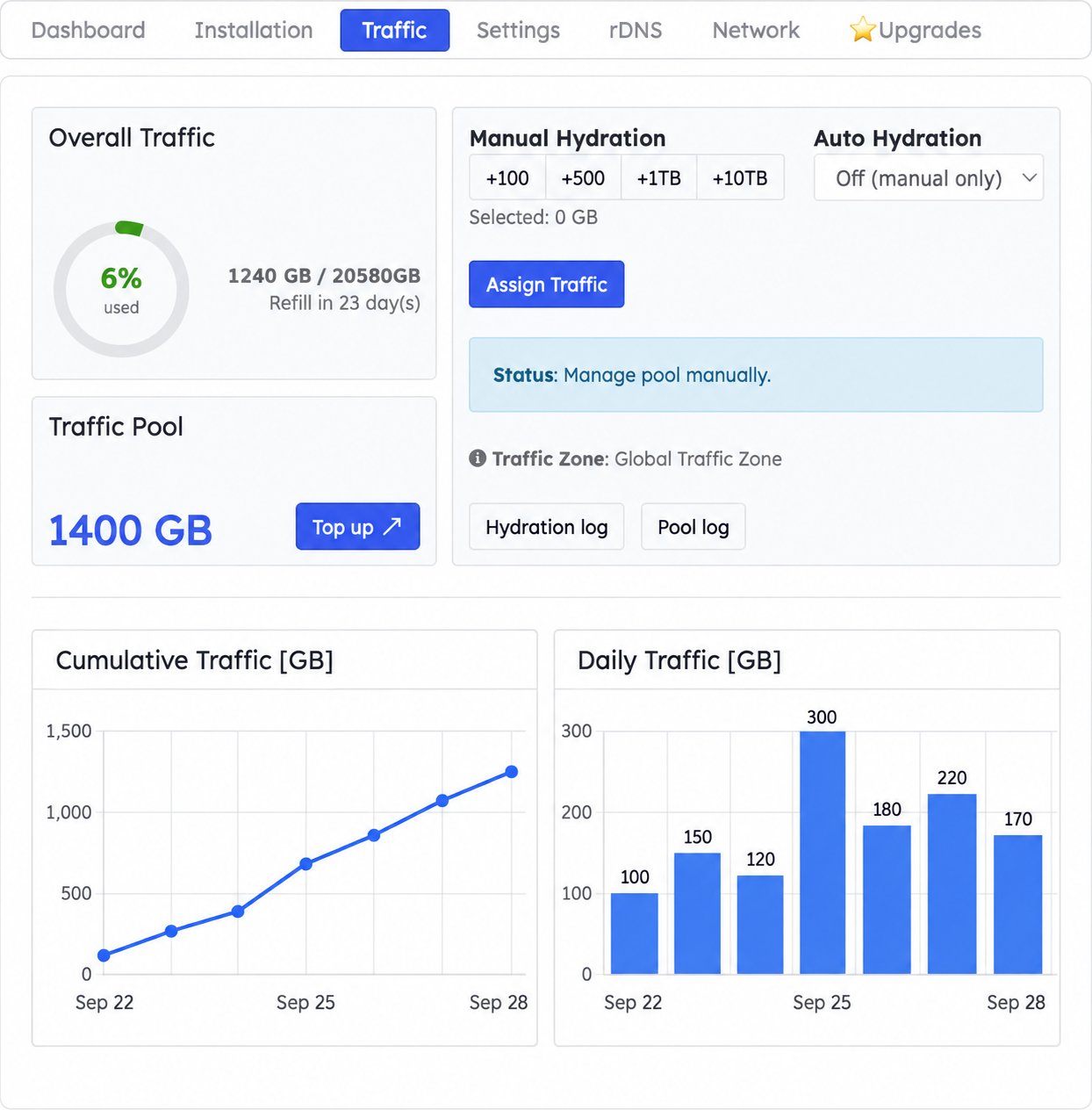Select the +500 hydration option
1092x1110 pixels.
coord(583,178)
